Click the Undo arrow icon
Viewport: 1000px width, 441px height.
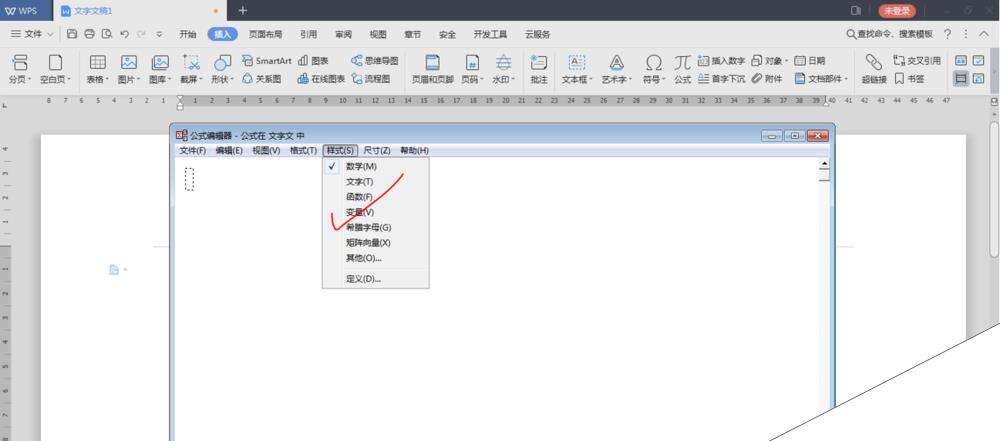124,34
